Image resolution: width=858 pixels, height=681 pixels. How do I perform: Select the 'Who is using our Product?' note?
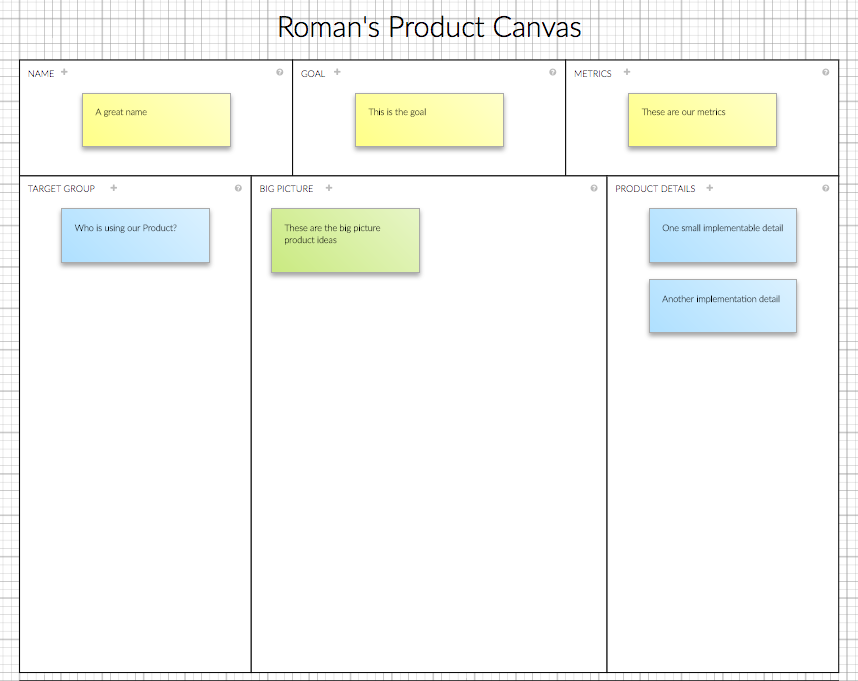pos(135,236)
